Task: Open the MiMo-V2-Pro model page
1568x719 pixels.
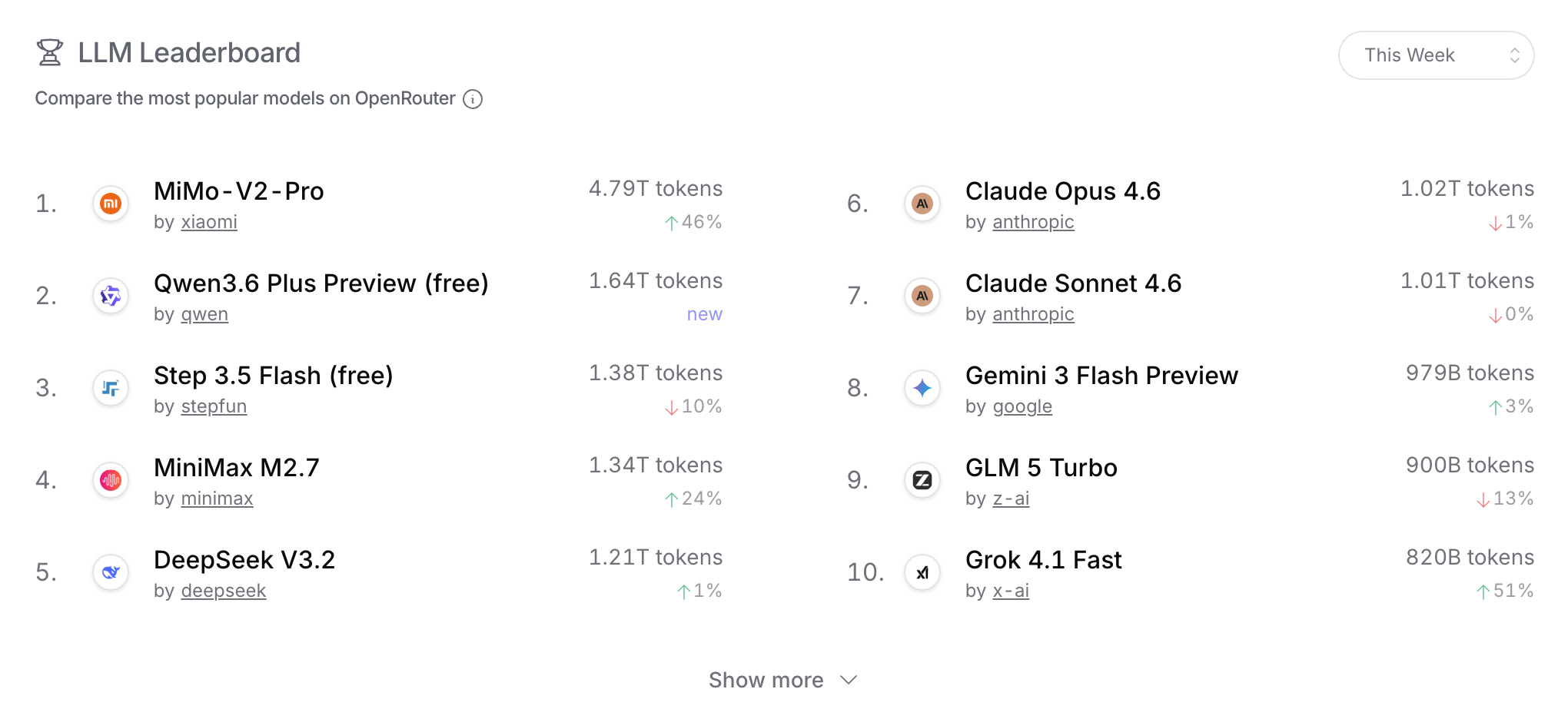Action: [238, 191]
